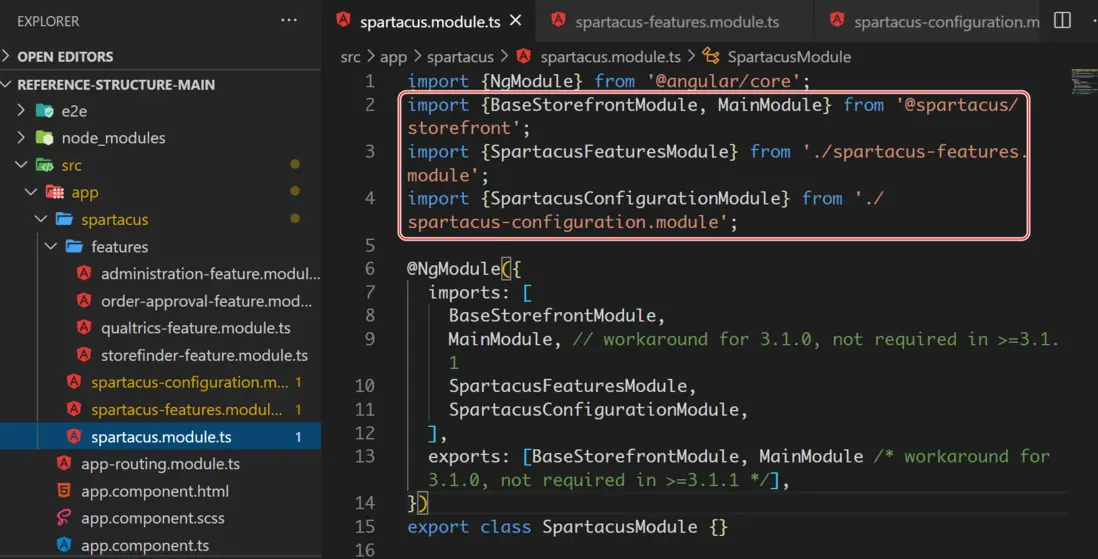Collapse the features folder chevron
Image resolution: width=1098 pixels, height=559 pixels.
[x=50, y=247]
